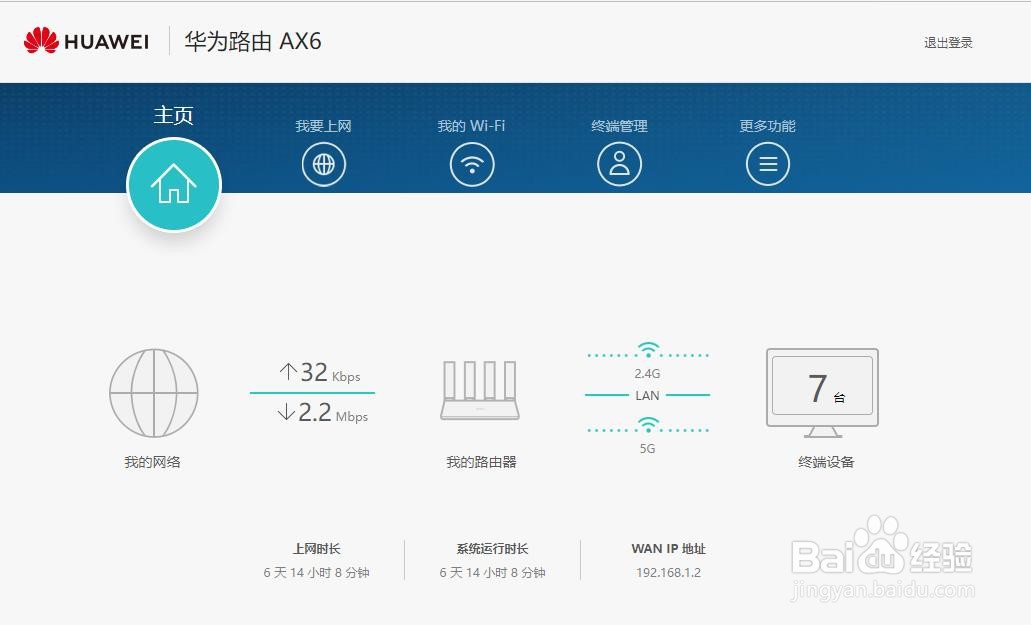Image resolution: width=1031 pixels, height=625 pixels.
Task: Click the 系统运行时长 heading
Action: click(x=492, y=549)
